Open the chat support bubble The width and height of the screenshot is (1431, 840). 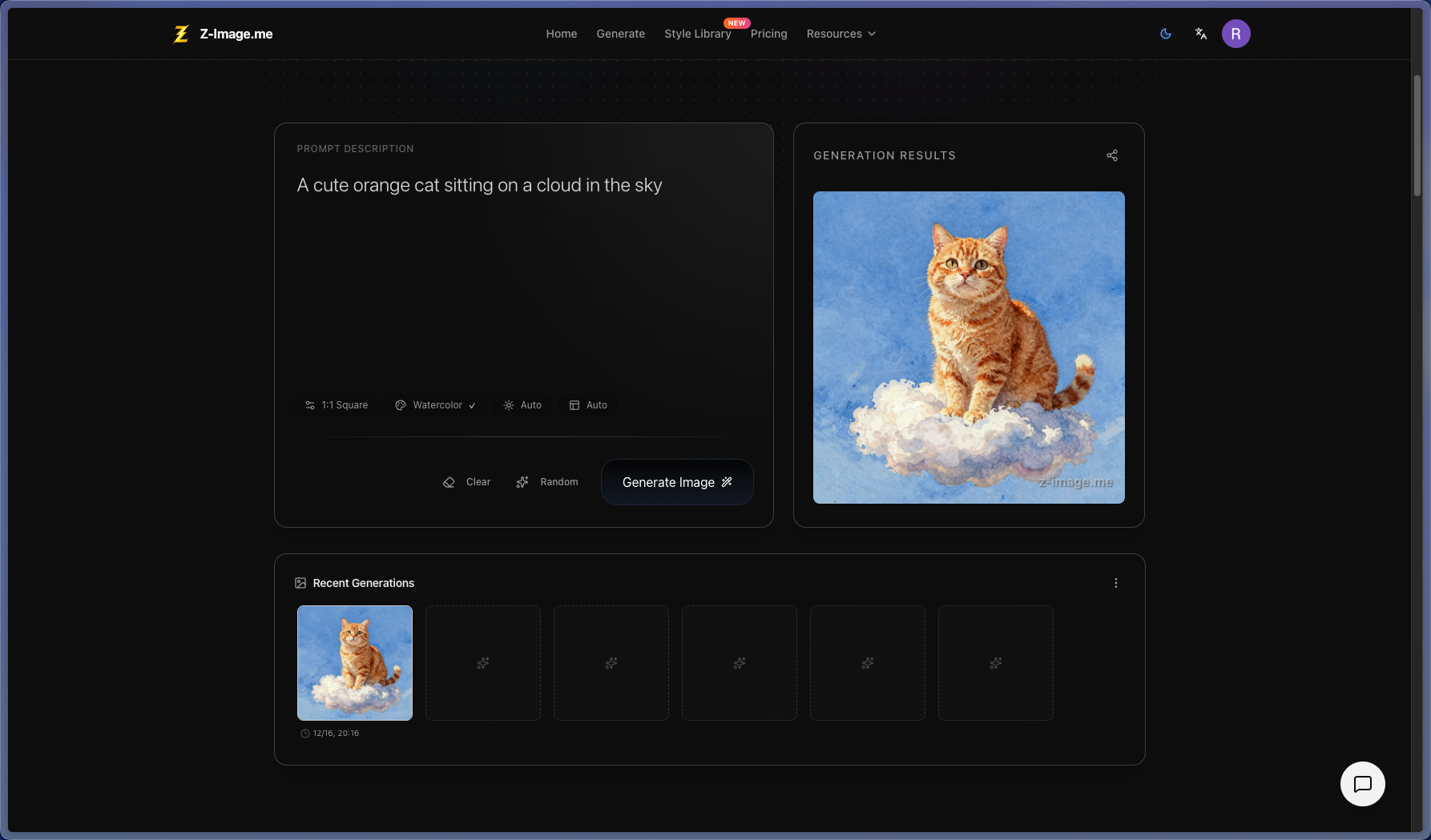click(x=1362, y=784)
